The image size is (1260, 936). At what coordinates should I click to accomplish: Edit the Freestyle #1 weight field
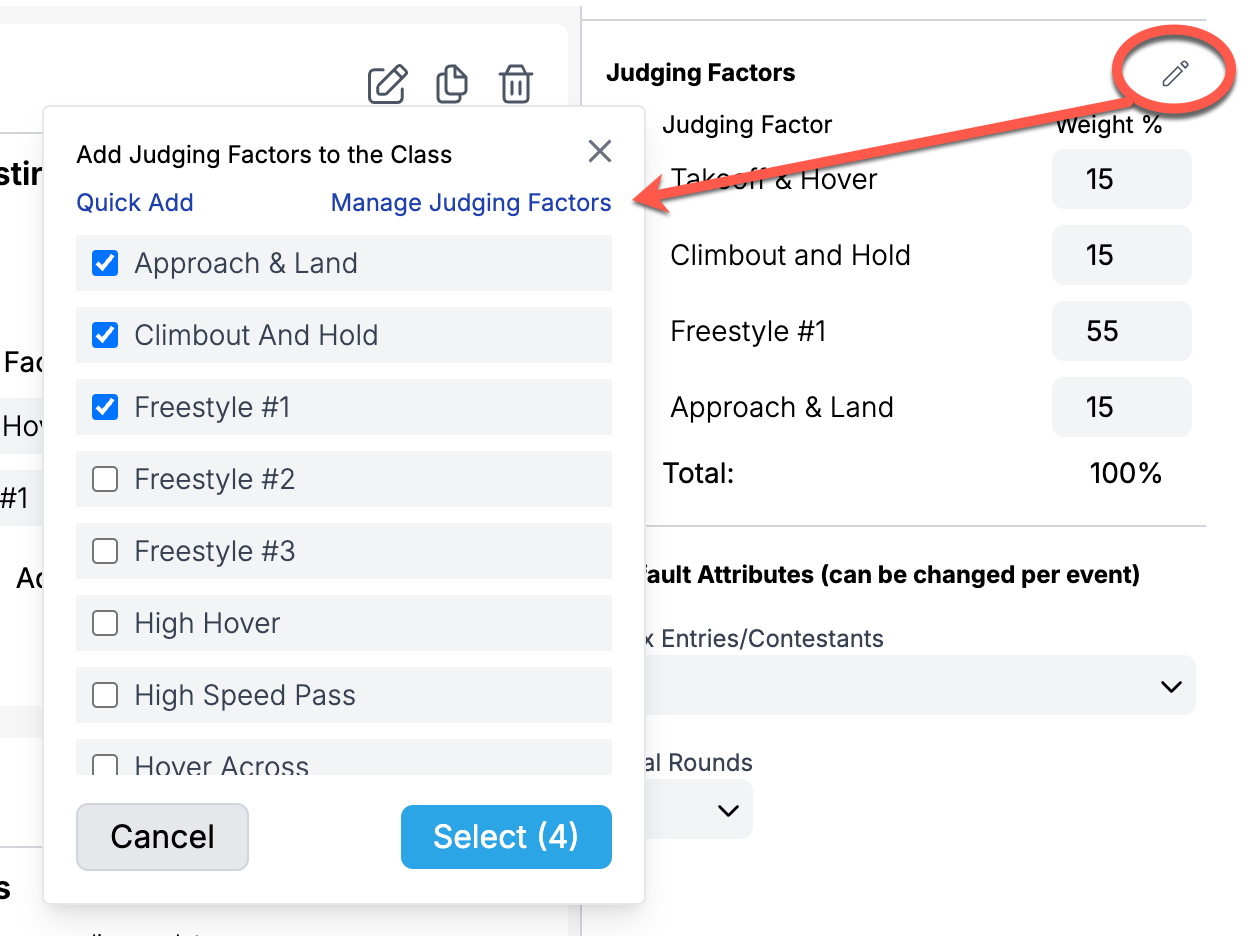pyautogui.click(x=1121, y=331)
